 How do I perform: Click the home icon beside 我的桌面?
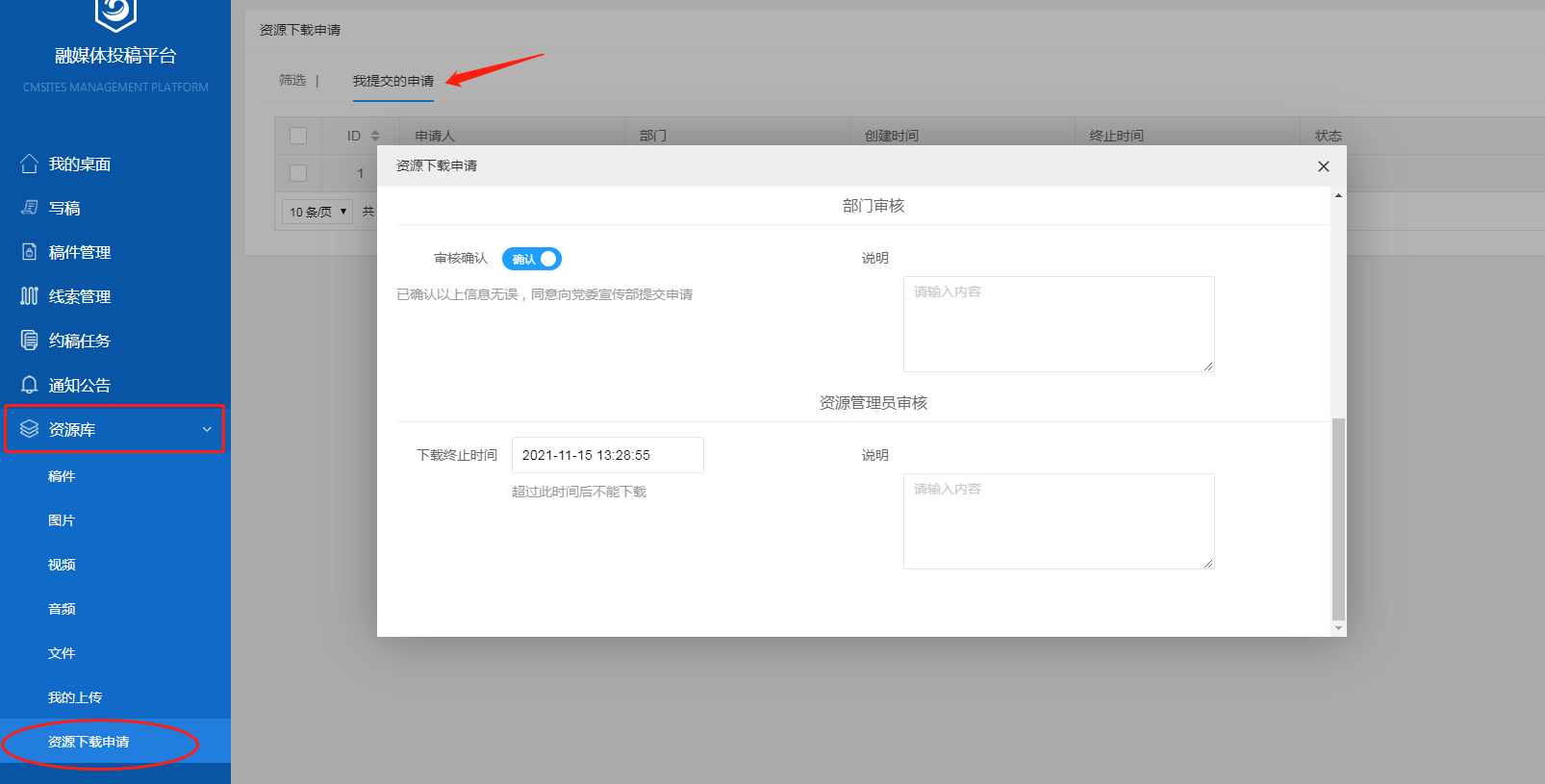(30, 164)
